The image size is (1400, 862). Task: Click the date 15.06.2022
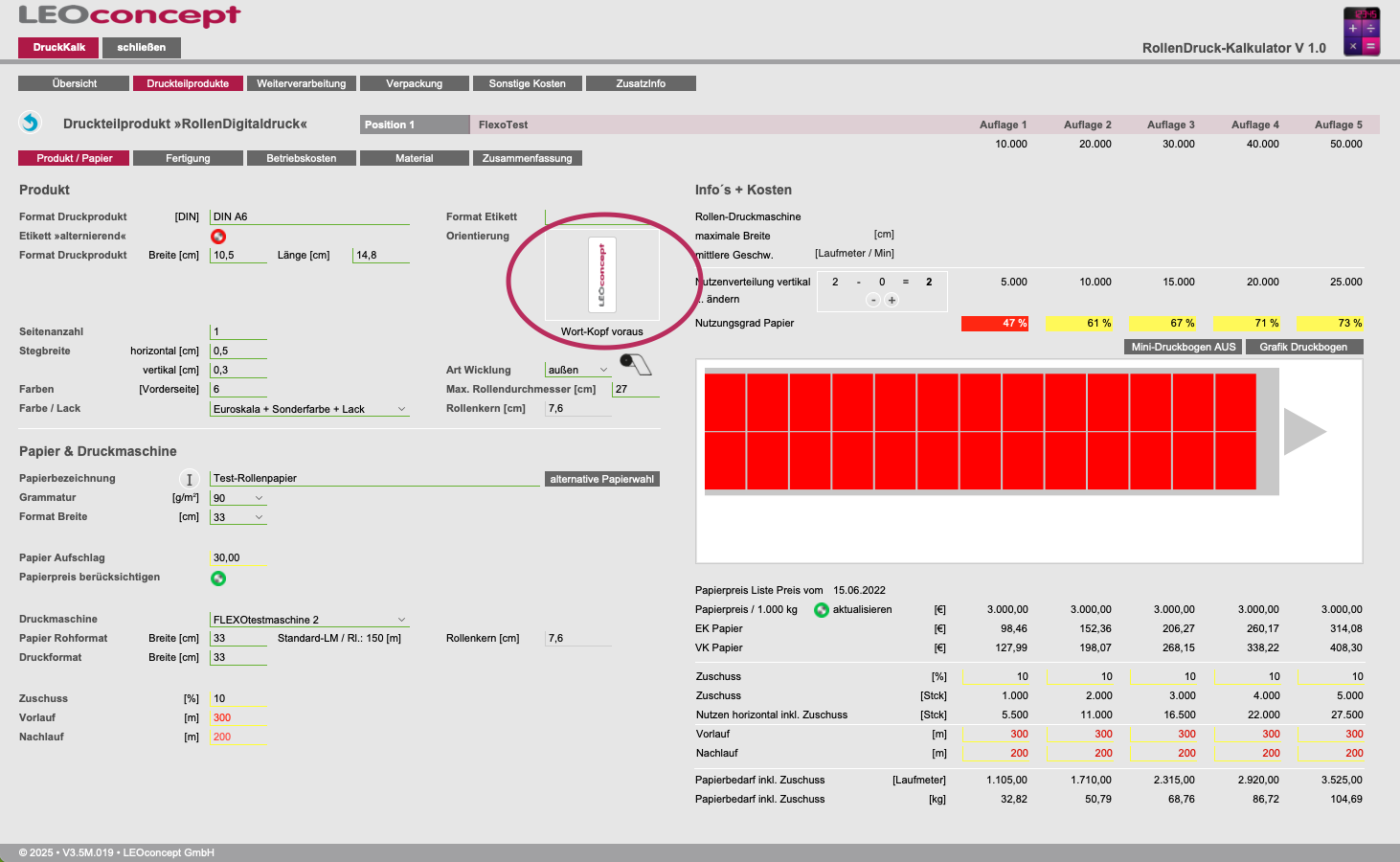click(859, 590)
